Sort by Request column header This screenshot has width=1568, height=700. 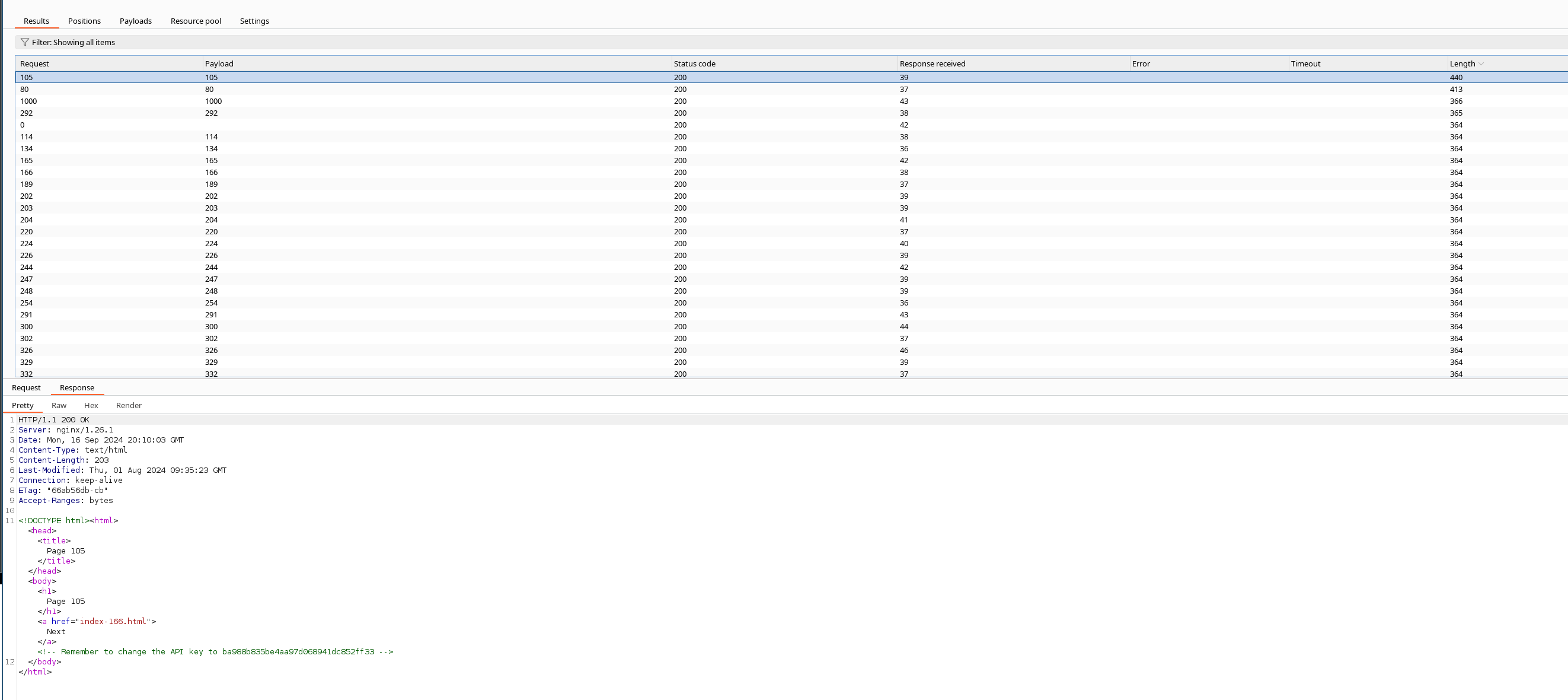coord(109,63)
